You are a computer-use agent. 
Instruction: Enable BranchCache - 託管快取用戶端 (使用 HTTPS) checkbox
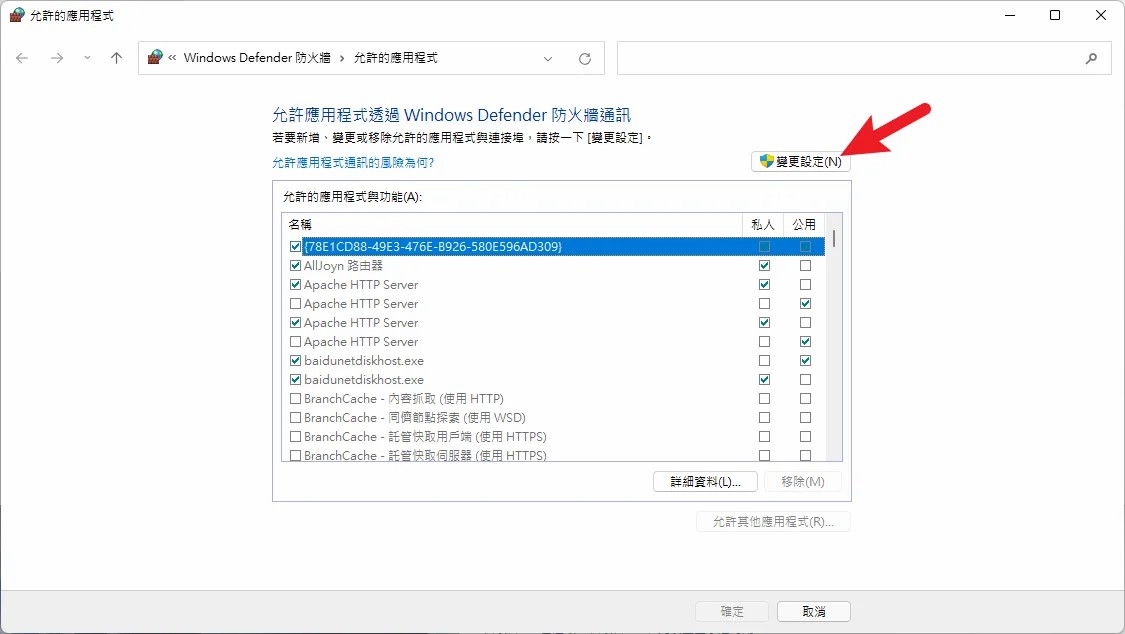coord(295,436)
